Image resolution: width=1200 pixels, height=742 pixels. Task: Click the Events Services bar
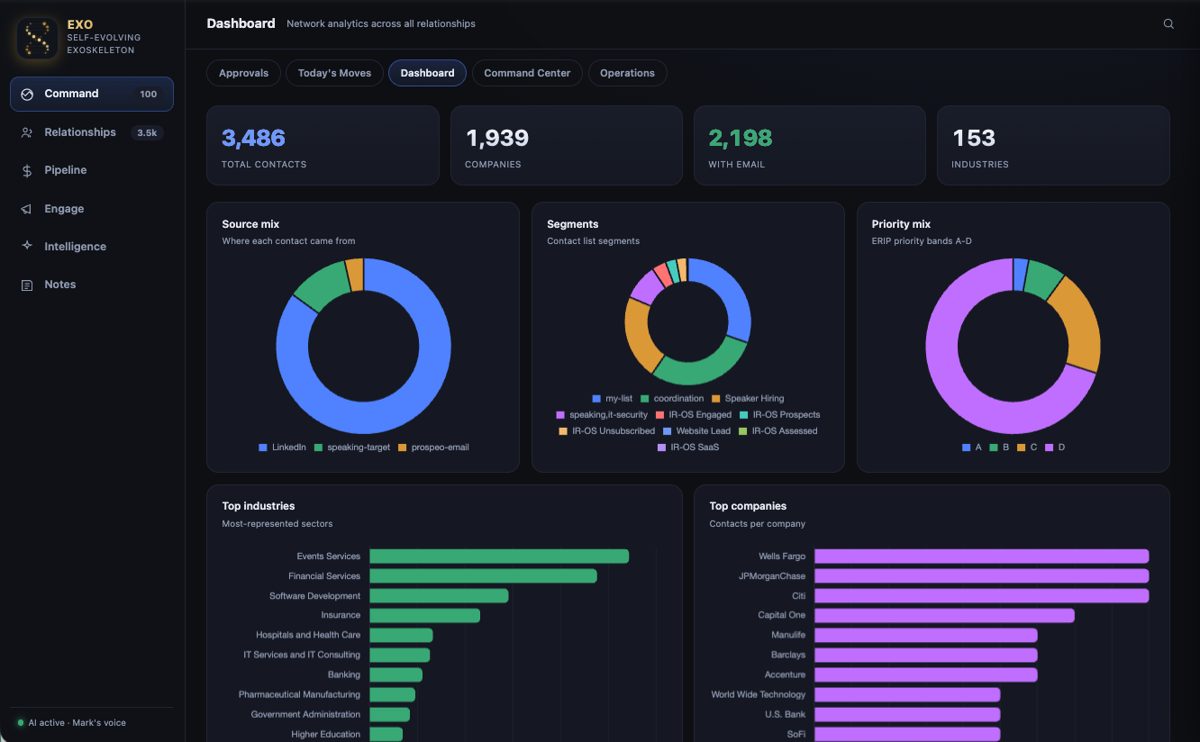coord(499,556)
